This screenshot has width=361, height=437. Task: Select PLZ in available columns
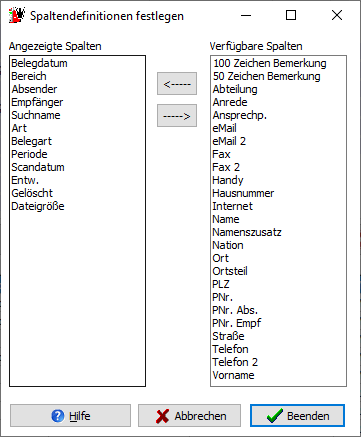[x=221, y=284]
